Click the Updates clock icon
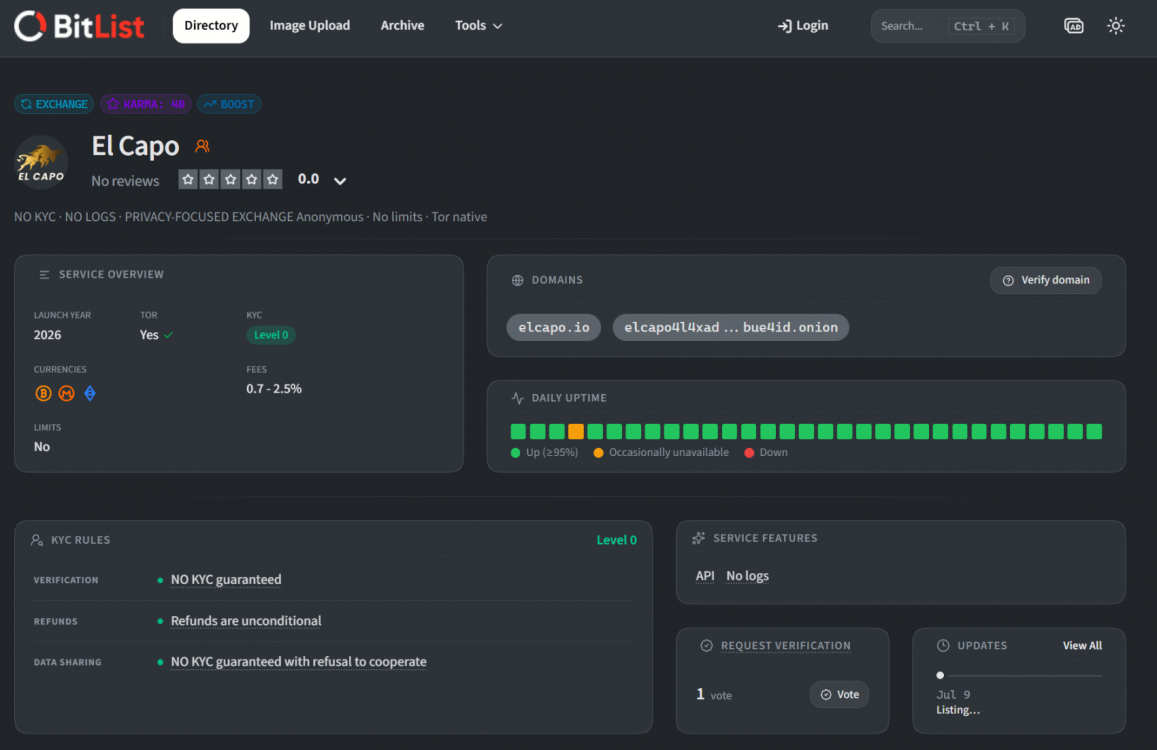Viewport: 1157px width, 750px height. click(x=943, y=646)
